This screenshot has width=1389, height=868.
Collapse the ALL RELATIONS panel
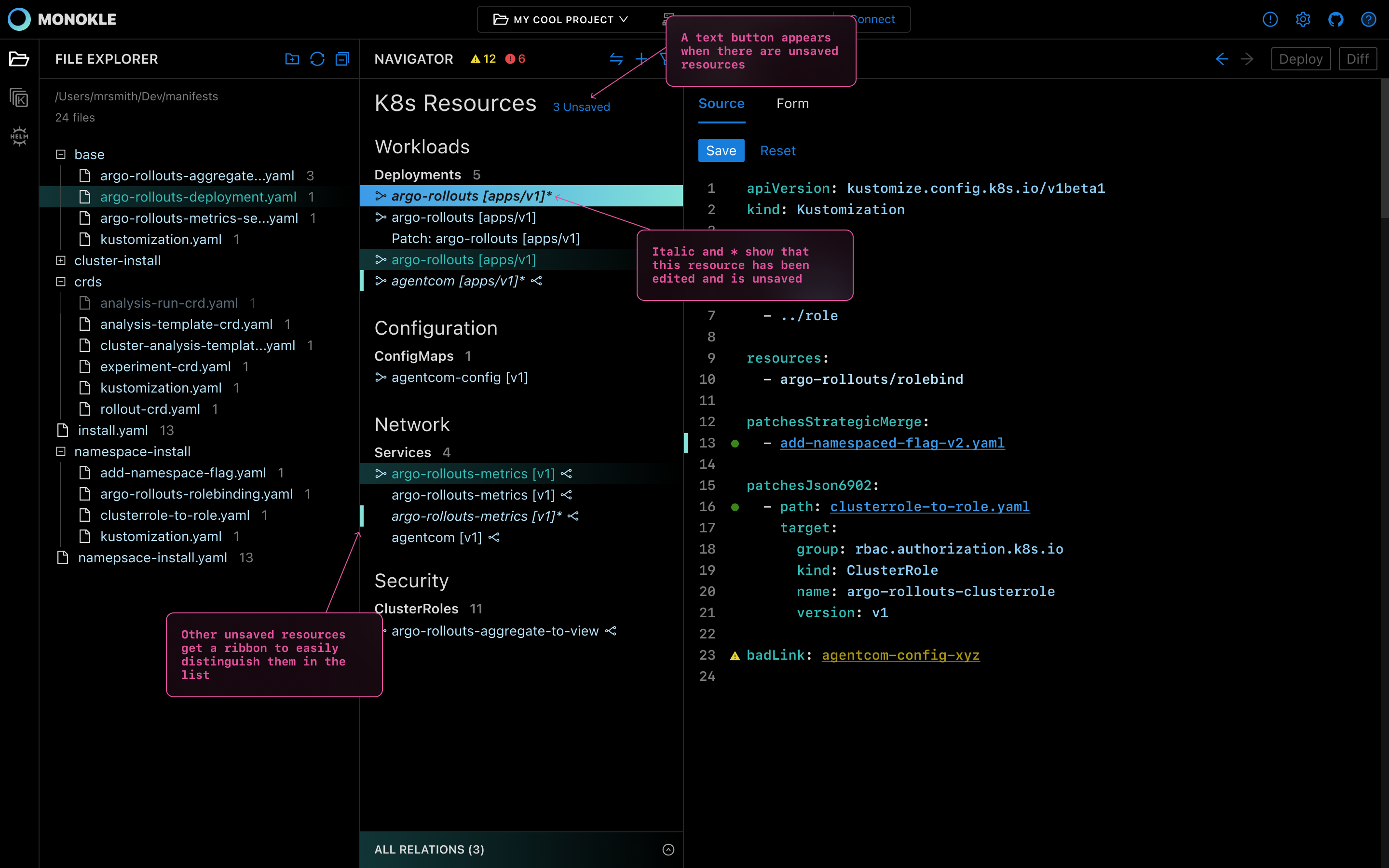pyautogui.click(x=667, y=849)
